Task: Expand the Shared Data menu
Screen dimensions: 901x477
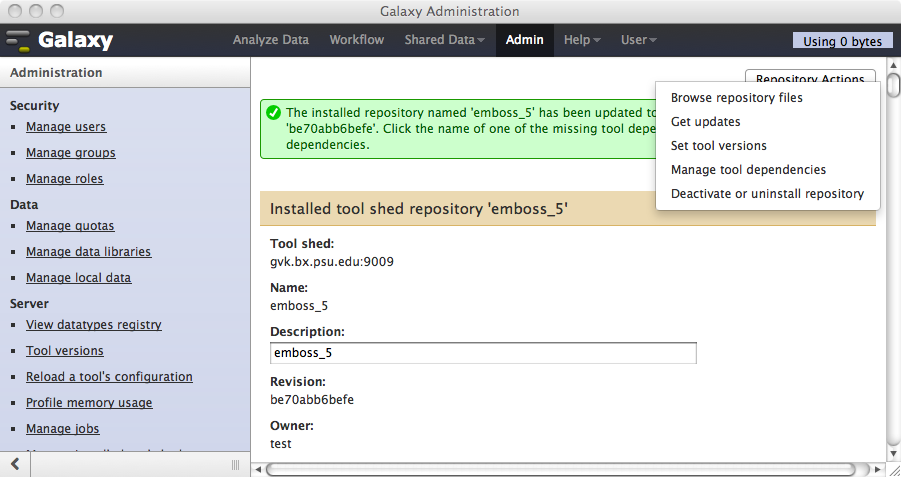Action: [444, 40]
